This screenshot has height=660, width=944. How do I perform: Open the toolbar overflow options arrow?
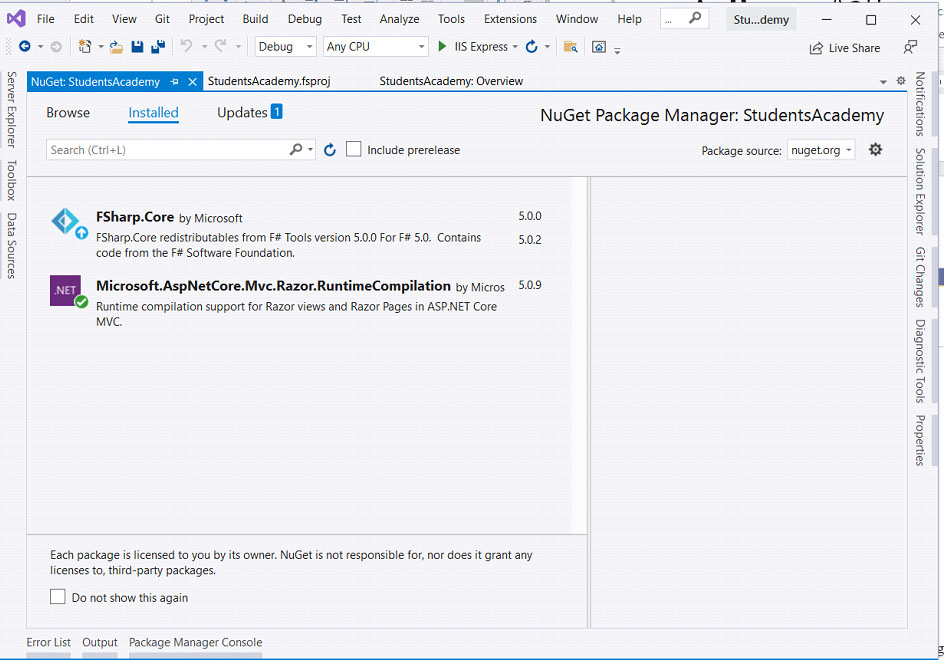617,50
